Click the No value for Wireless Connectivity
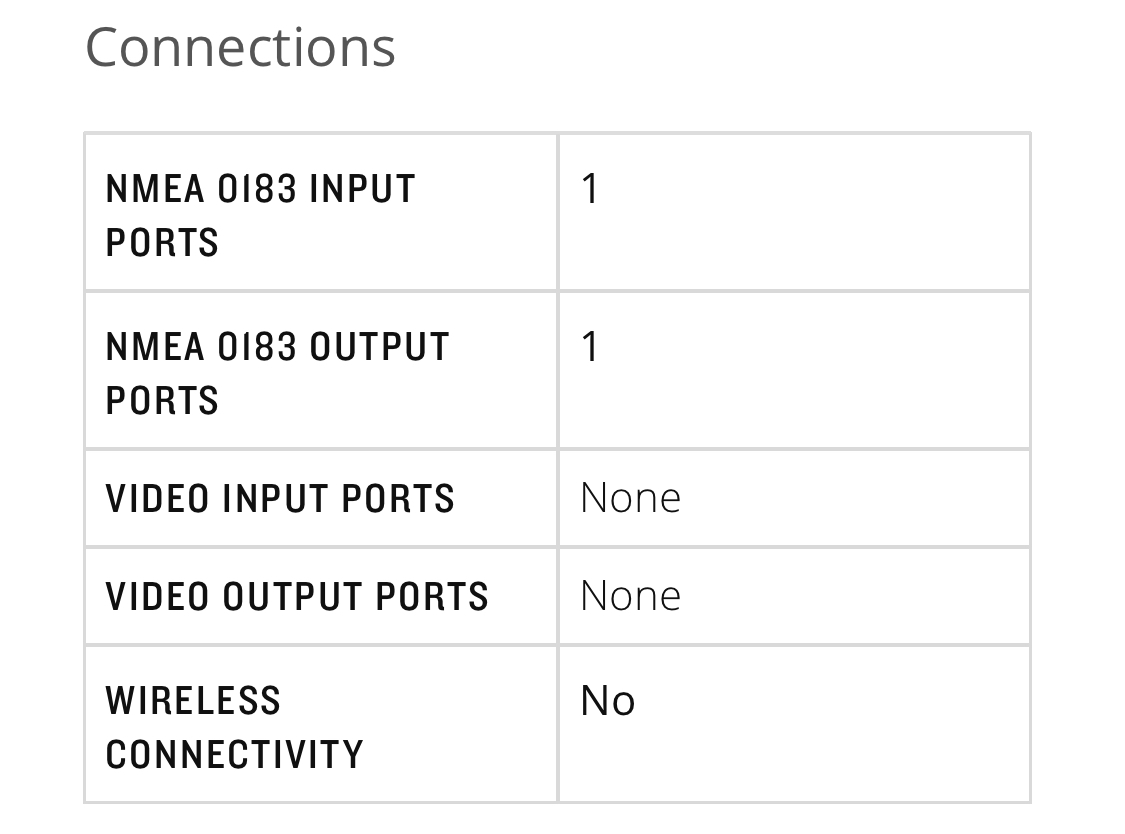1125x834 pixels. click(x=607, y=701)
